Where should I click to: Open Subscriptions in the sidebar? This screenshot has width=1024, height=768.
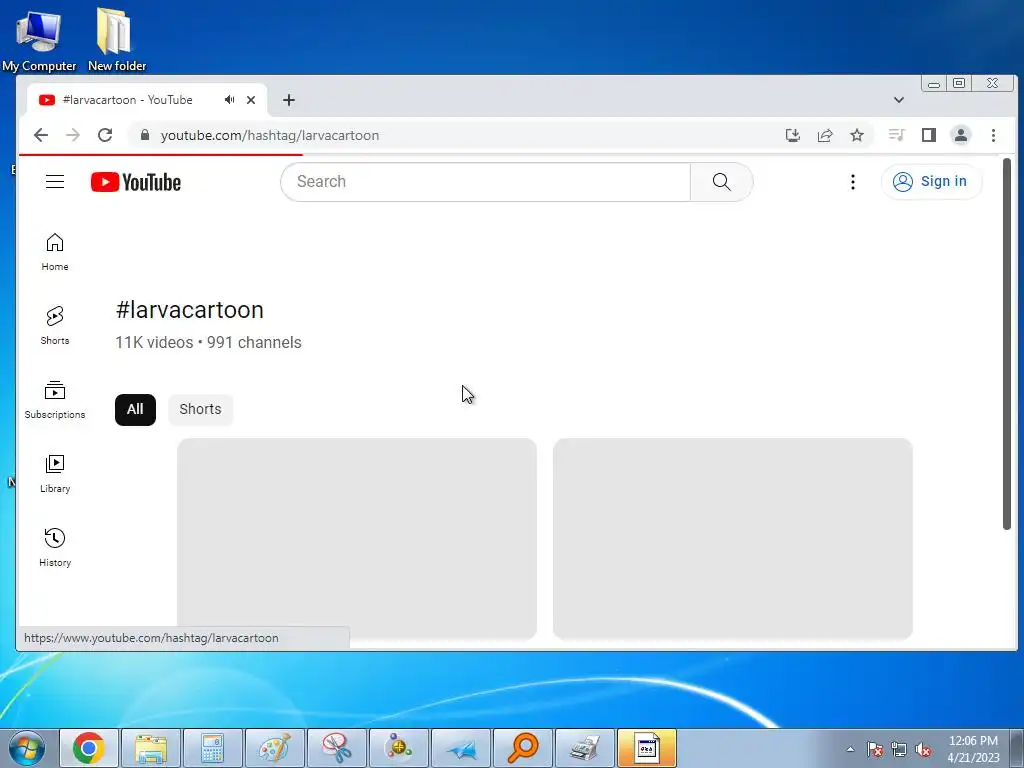click(55, 400)
